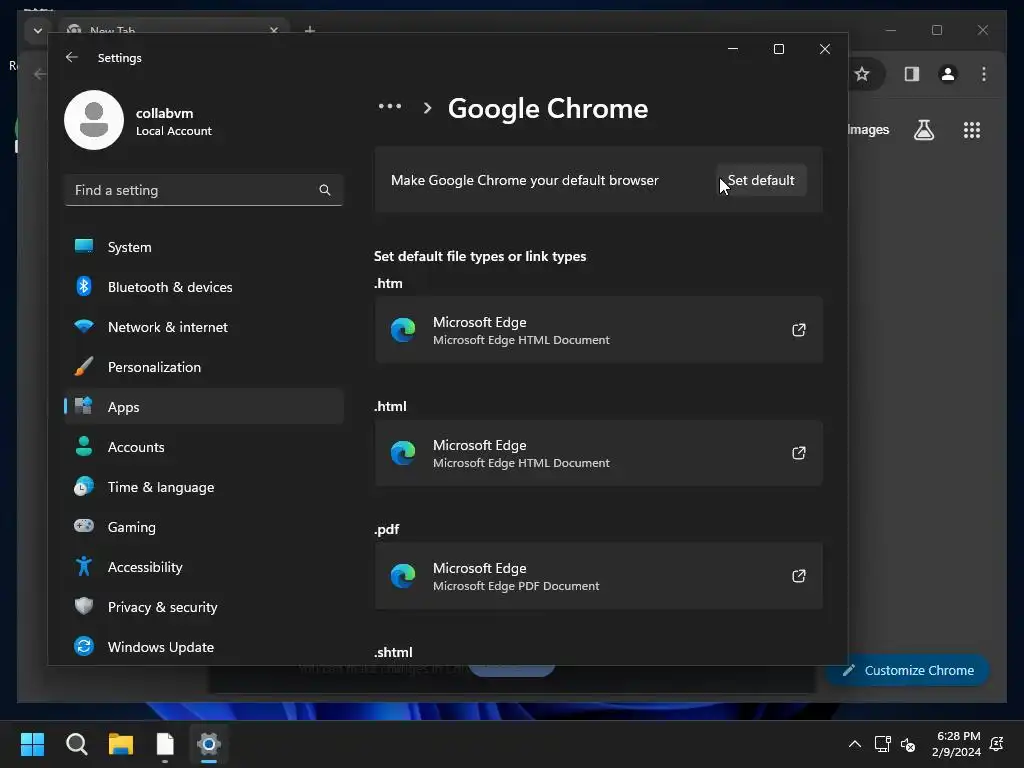Click the collabvm user avatar
The image size is (1024, 768).
[x=94, y=120]
